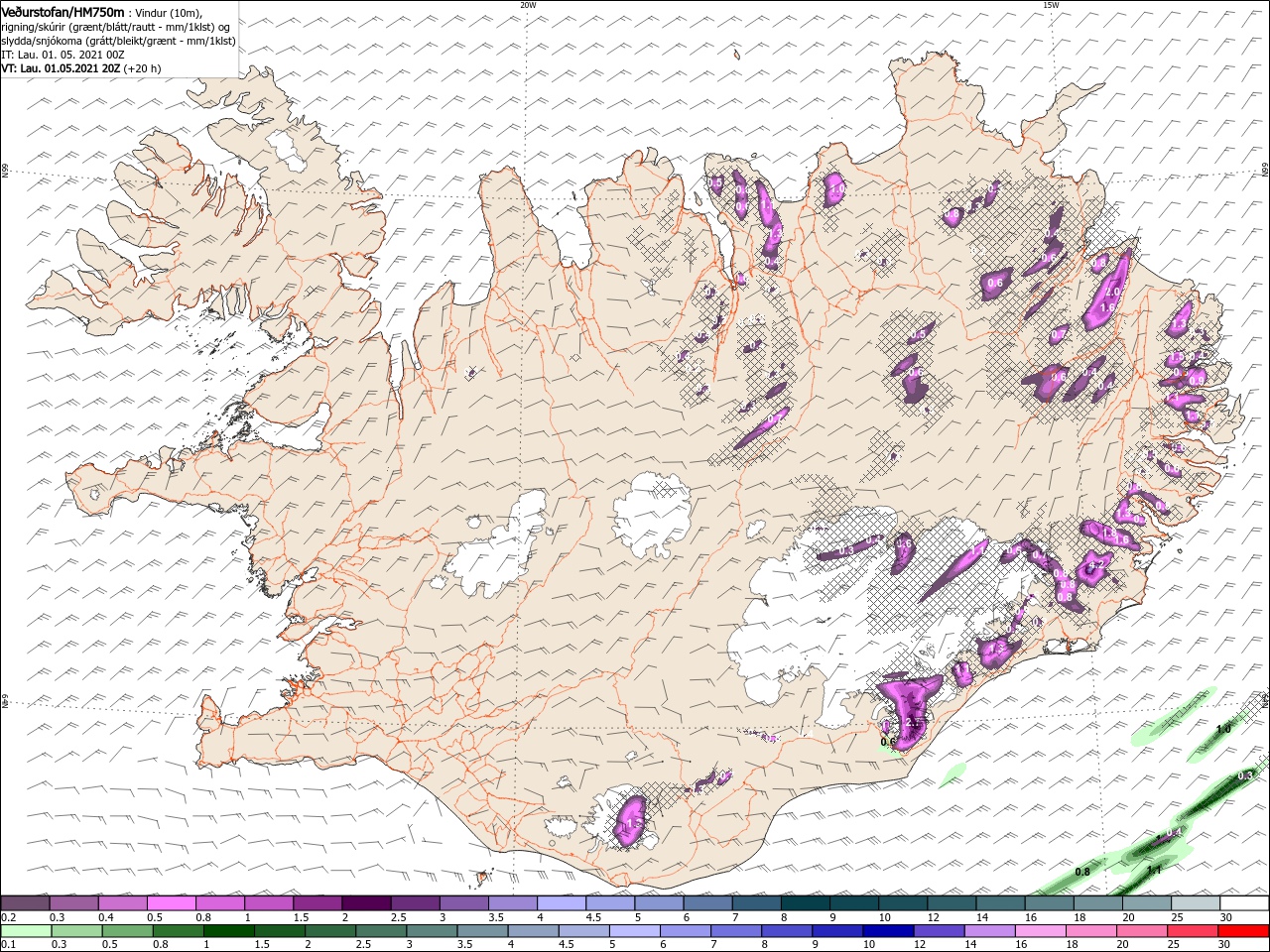Pick the palest green swatch starting the rain legend
1270x952 pixels.
(25, 932)
